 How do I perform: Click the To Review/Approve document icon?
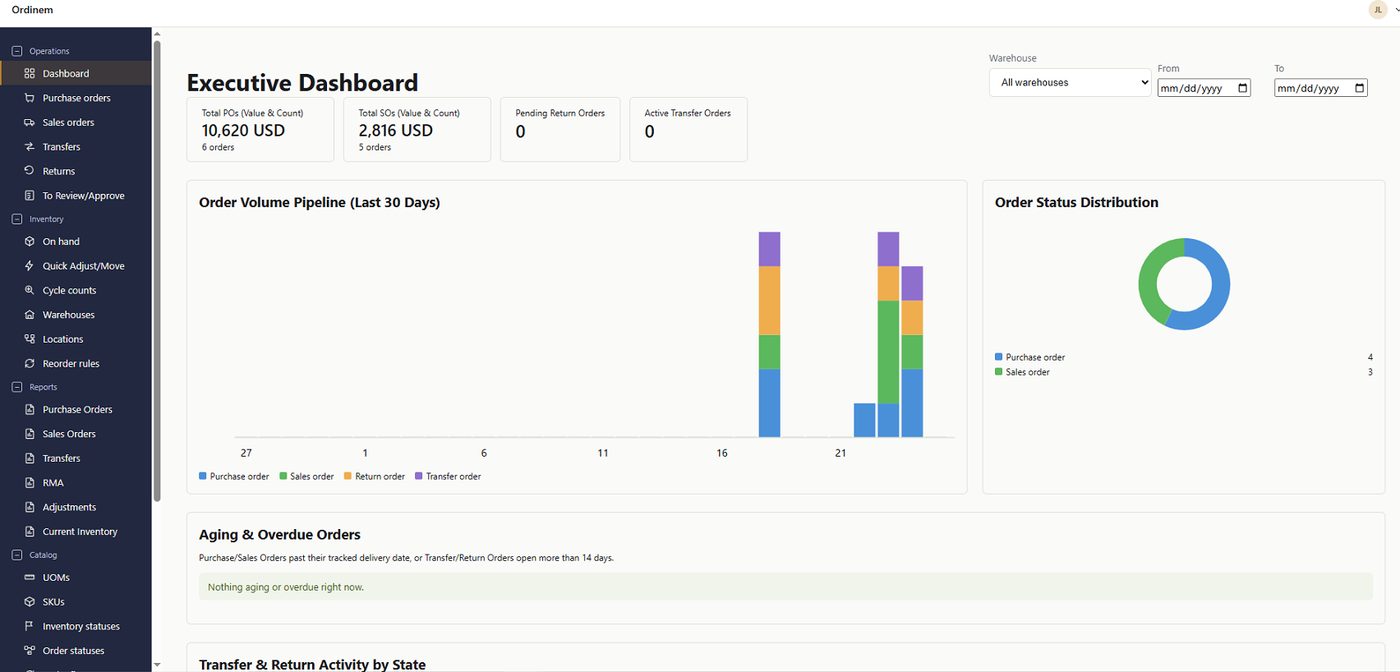30,196
